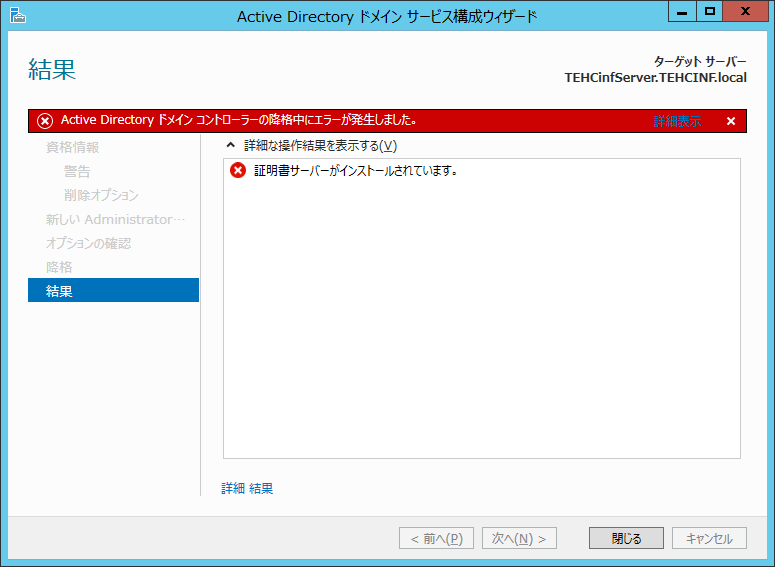Collapse the 詳細な操作結果を表示する section
Image resolution: width=775 pixels, height=567 pixels.
[230, 145]
